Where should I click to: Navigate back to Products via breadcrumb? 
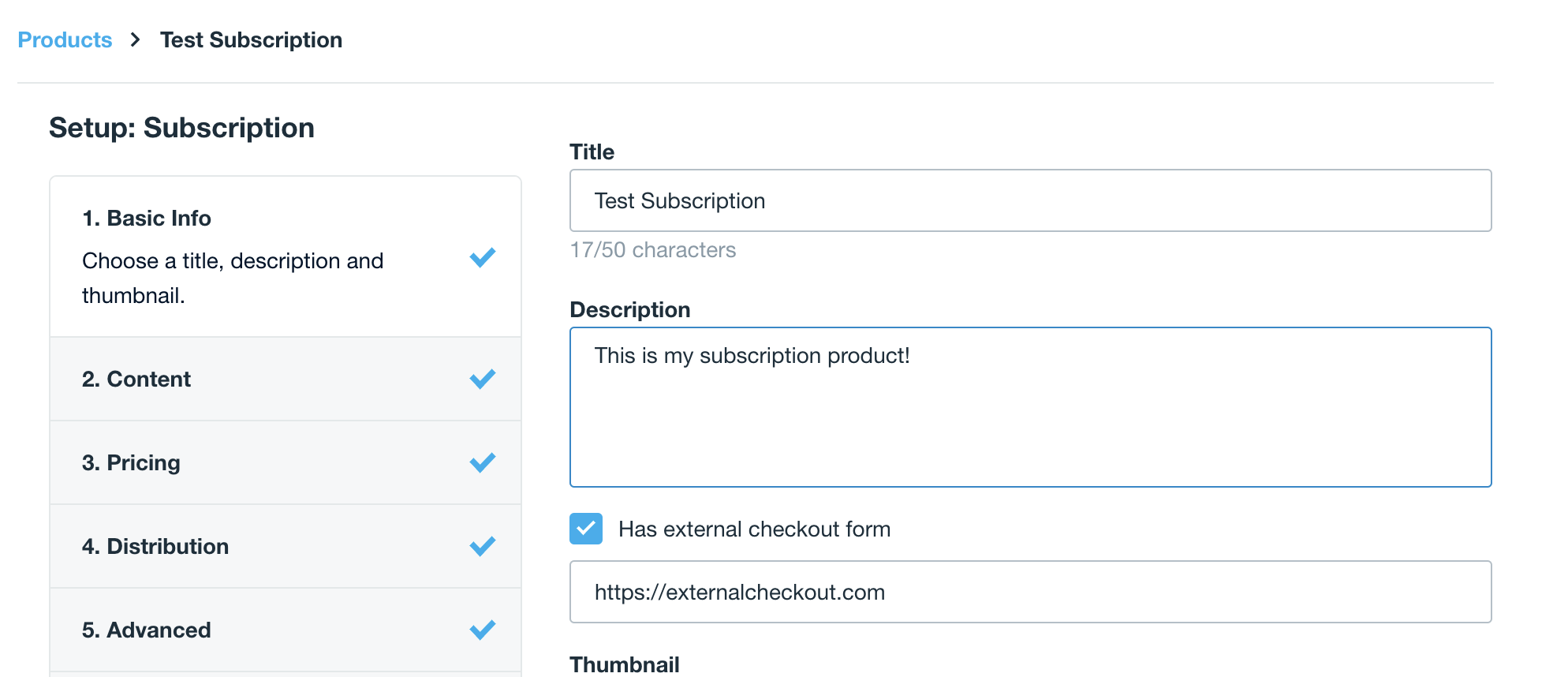[65, 40]
